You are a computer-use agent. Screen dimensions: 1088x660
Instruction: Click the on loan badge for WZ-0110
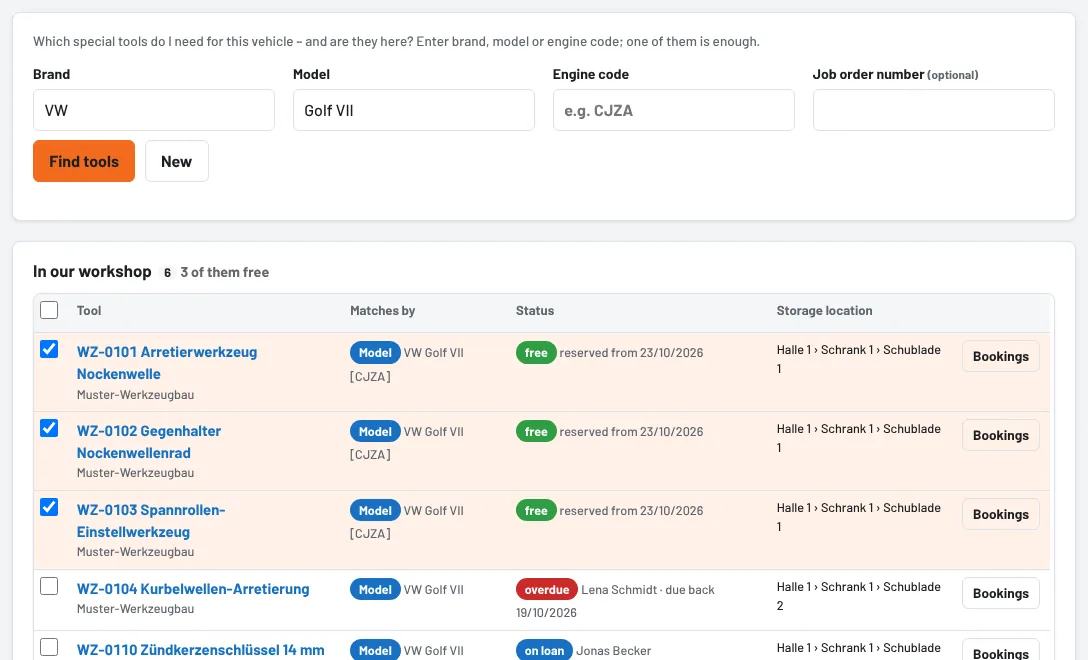pos(544,650)
